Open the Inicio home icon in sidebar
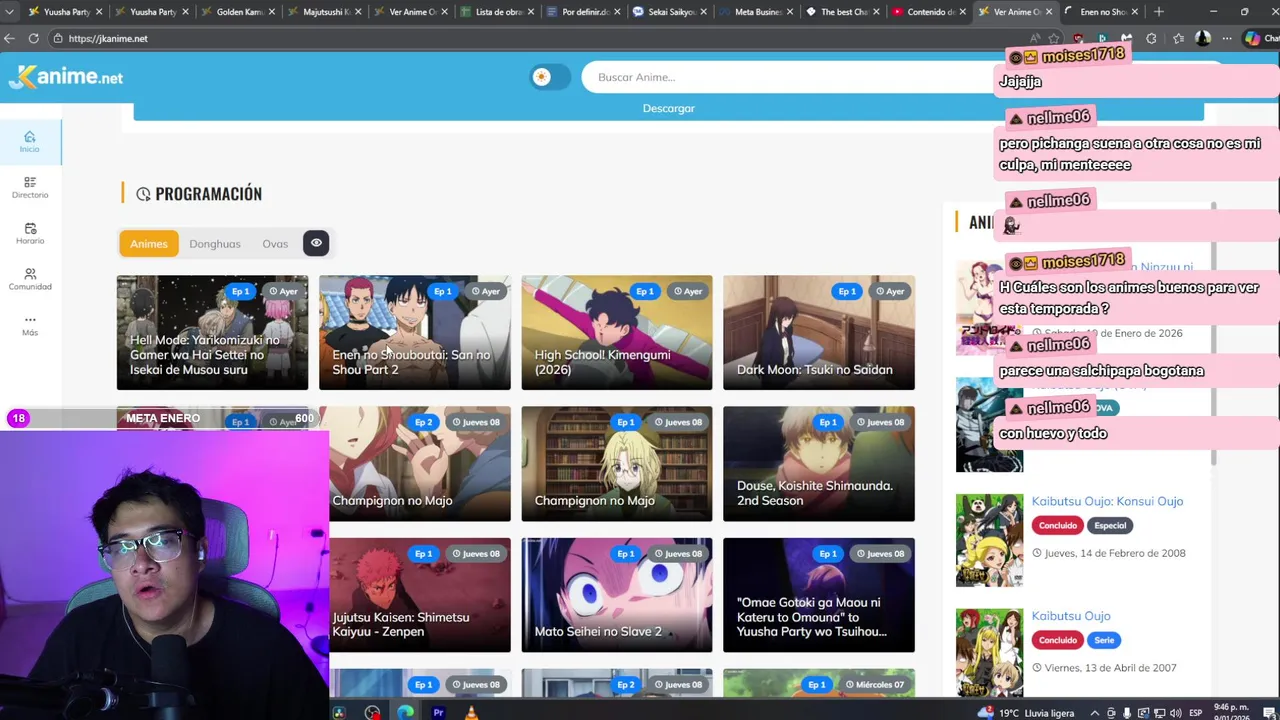1280x720 pixels. pos(30,142)
